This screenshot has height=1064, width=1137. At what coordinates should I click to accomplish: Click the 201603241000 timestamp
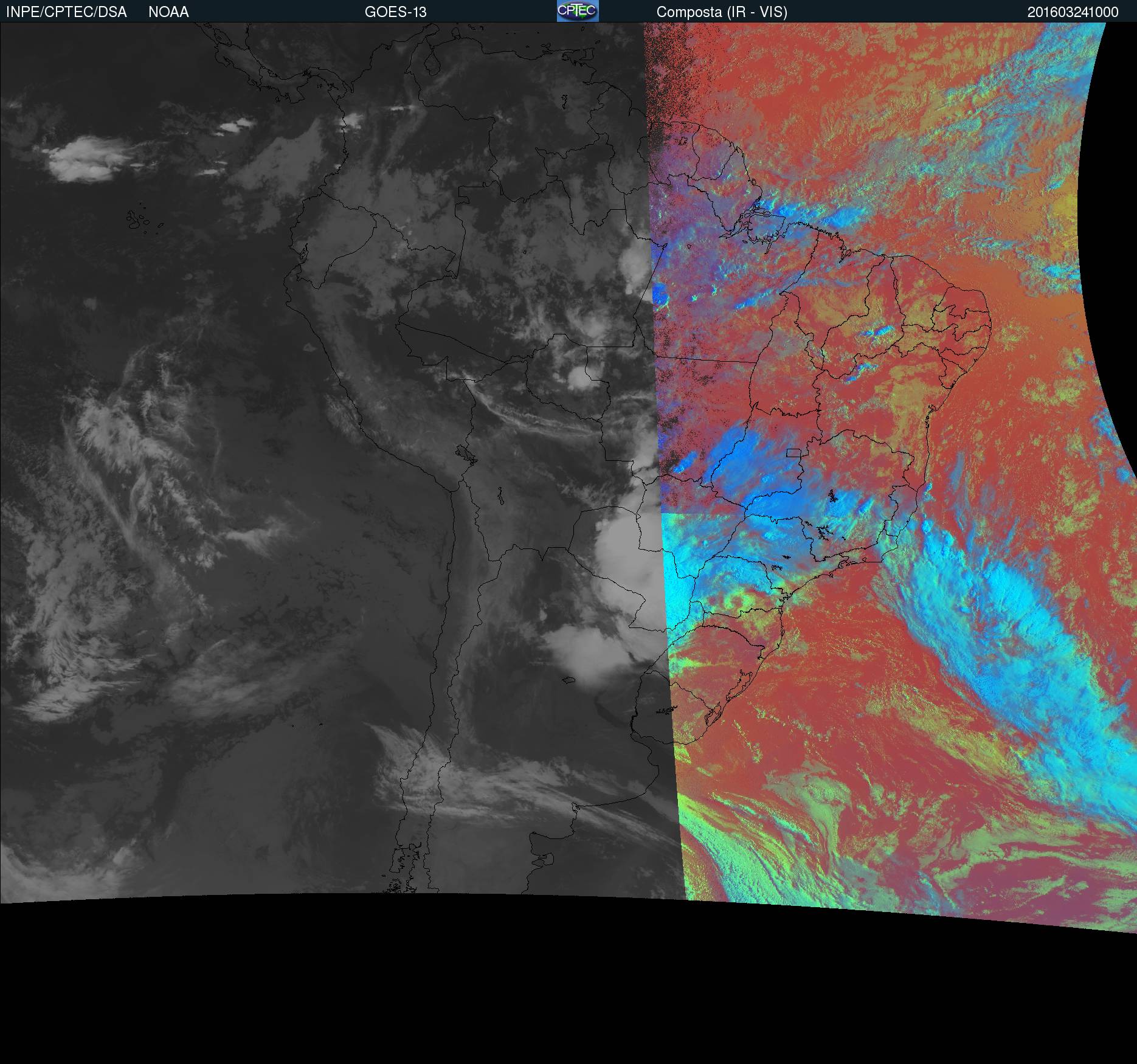1073,12
